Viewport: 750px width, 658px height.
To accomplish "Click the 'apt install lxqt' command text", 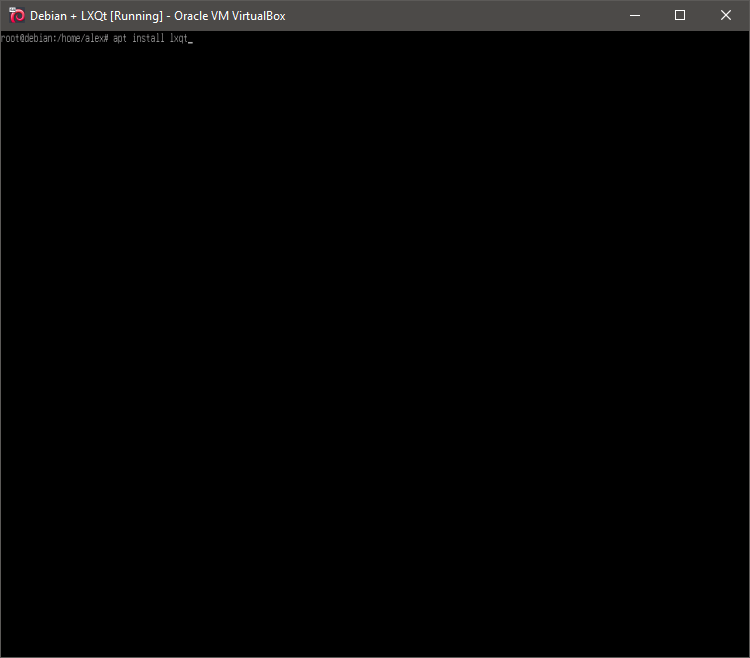I will click(x=150, y=38).
